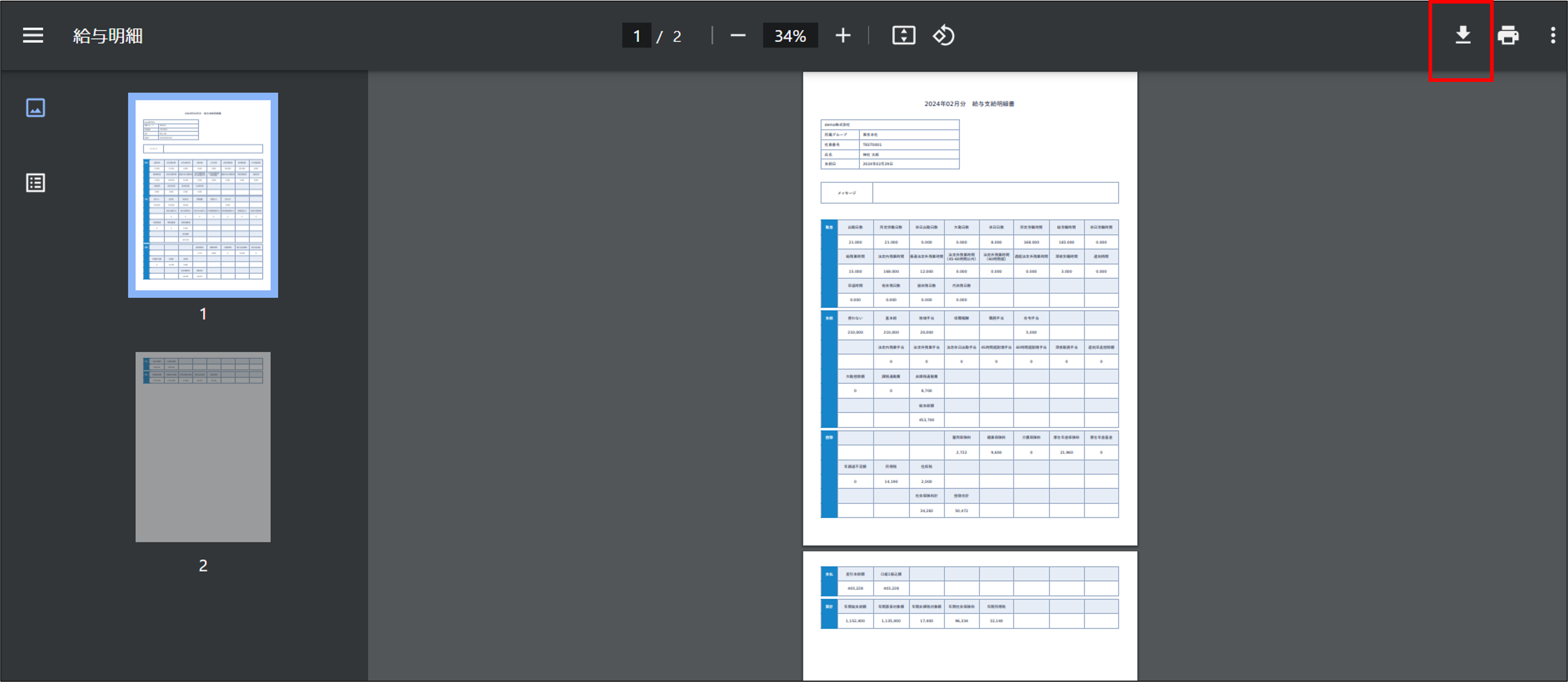This screenshot has height=682, width=1568.
Task: Switch to document outline view
Action: tap(35, 183)
